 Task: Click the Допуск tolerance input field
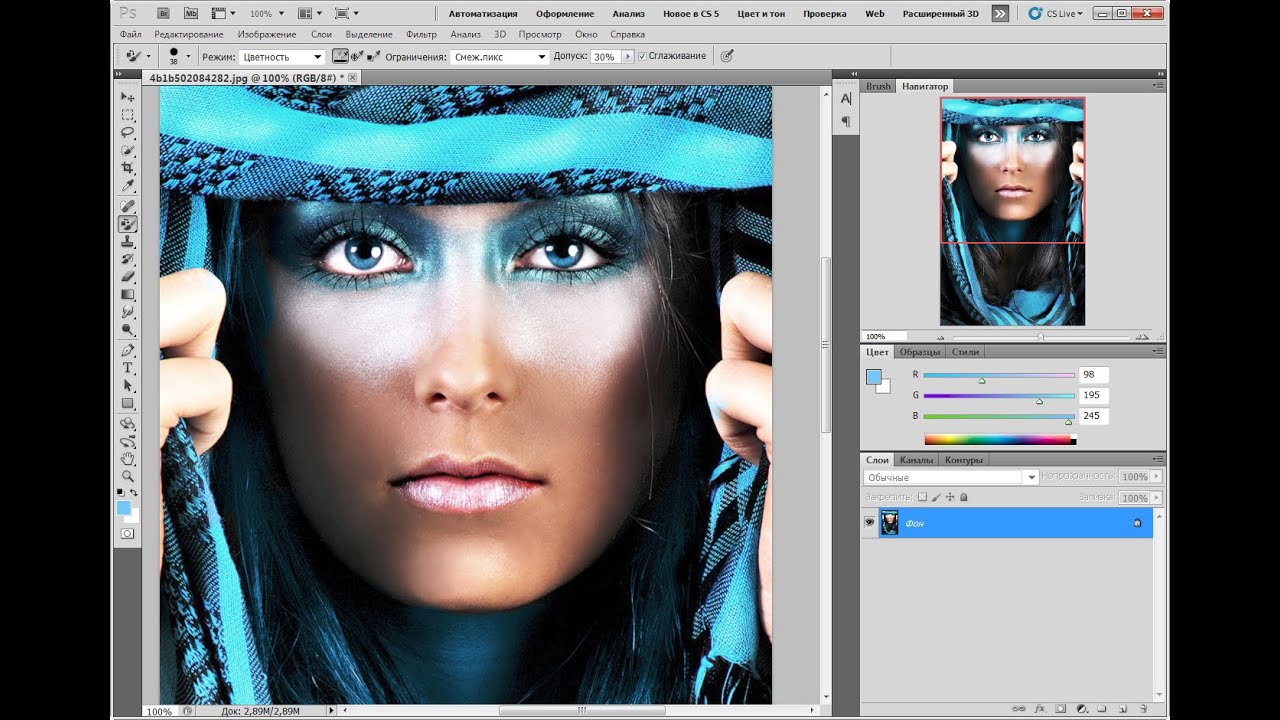tap(605, 57)
